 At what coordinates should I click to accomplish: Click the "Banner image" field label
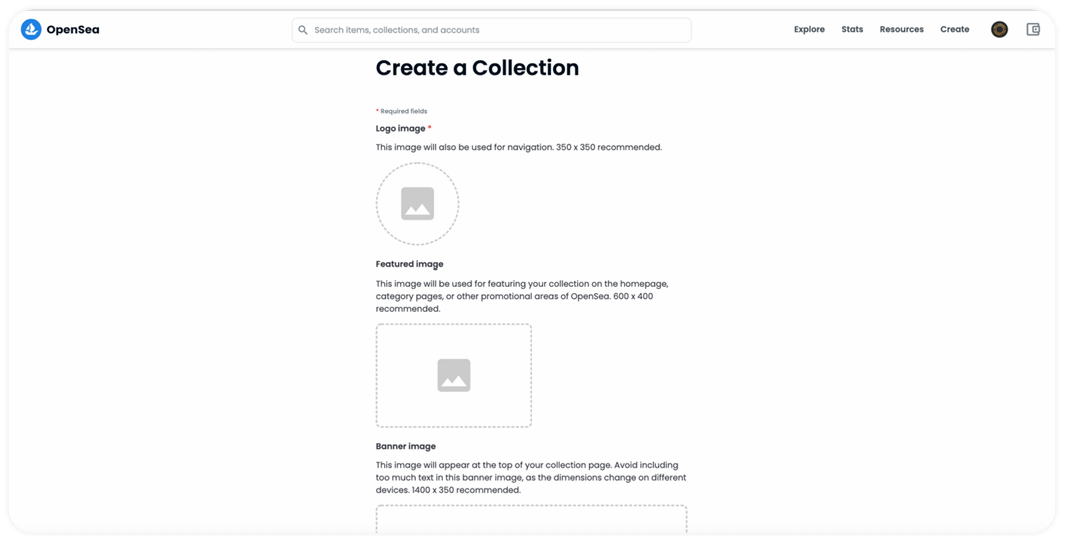[405, 446]
